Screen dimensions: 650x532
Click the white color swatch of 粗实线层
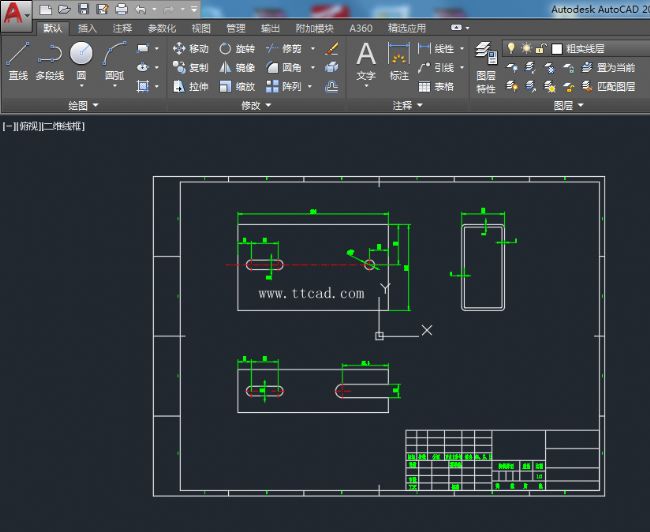557,49
